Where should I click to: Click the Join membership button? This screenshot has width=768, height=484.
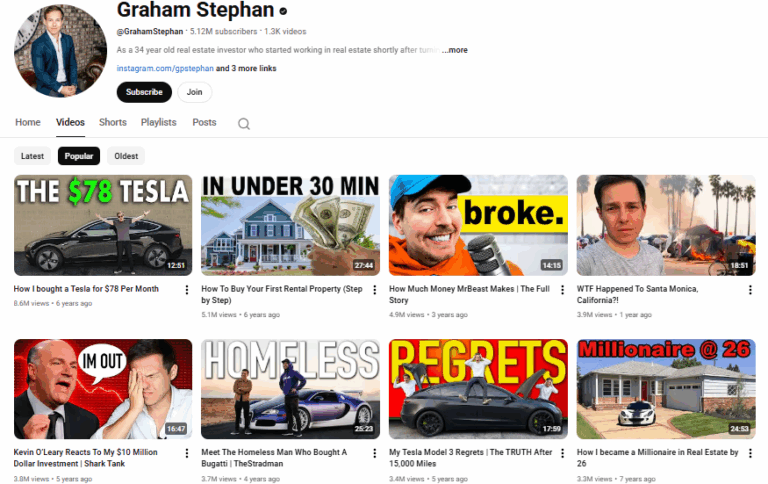194,92
